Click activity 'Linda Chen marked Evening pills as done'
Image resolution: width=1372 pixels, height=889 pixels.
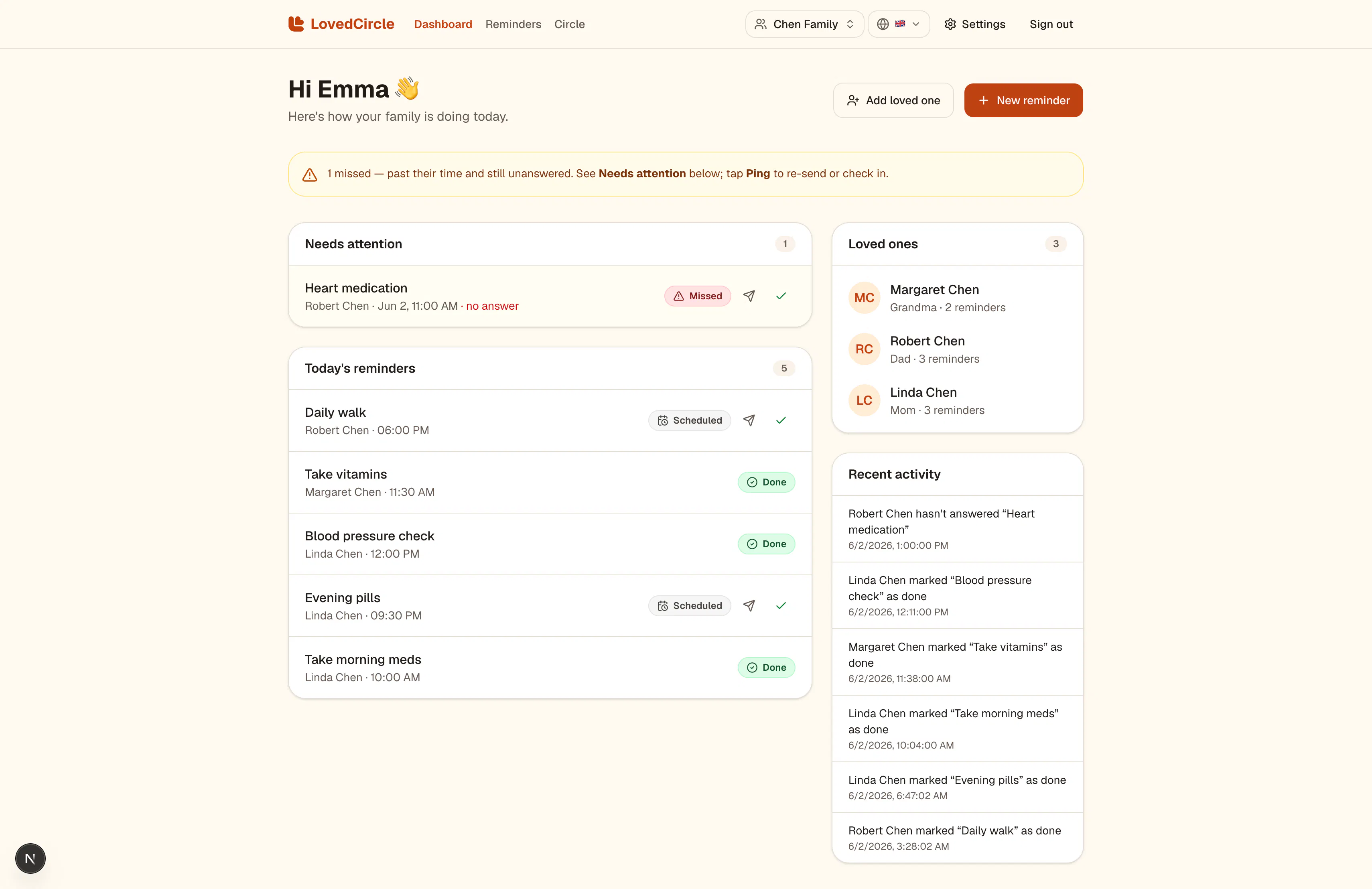[957, 787]
